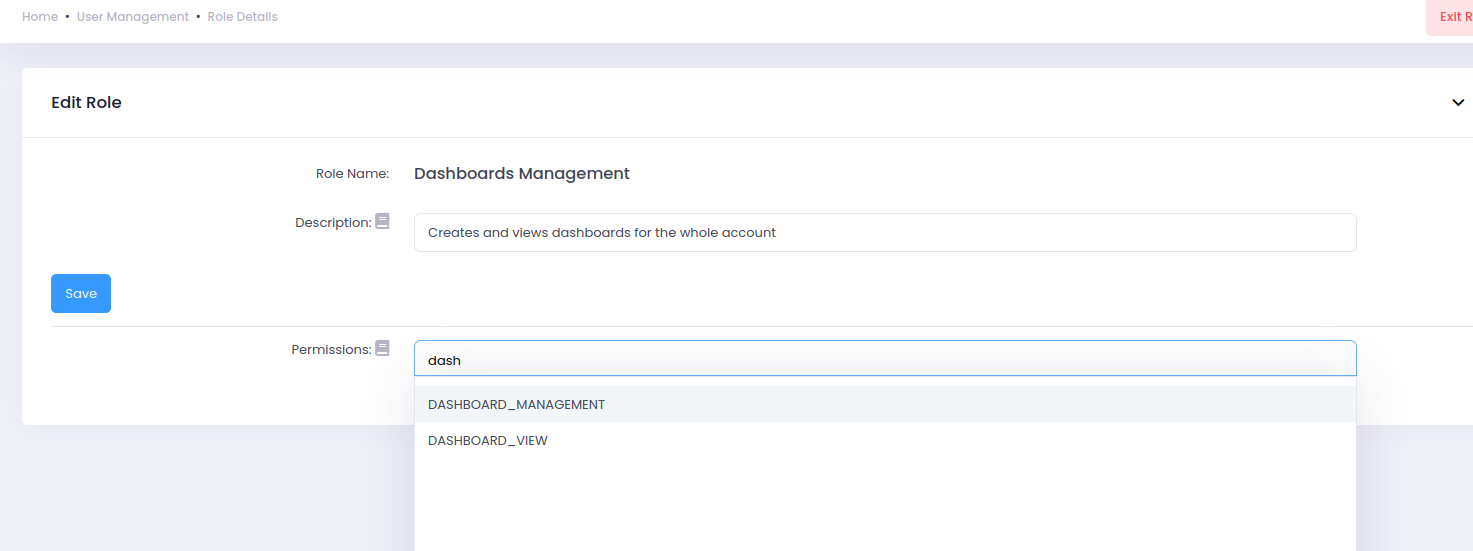
Task: Click the bullet separator after Home breadcrumb
Action: point(67,17)
